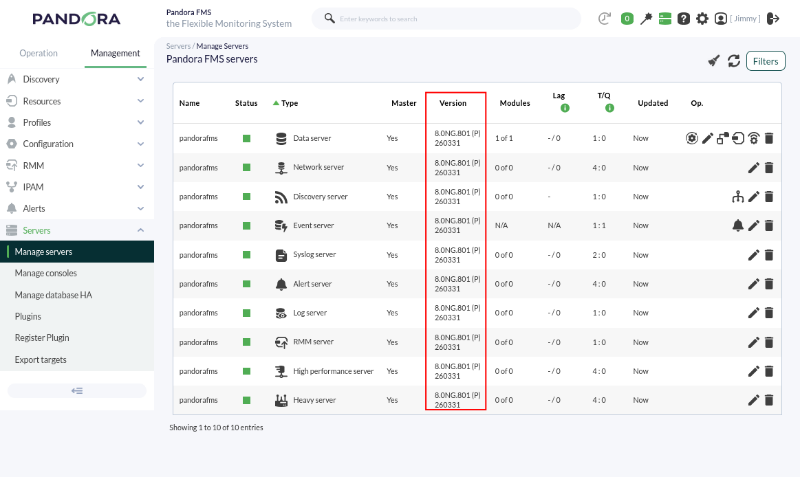Delete the RMM server with trash icon
The width and height of the screenshot is (800, 477).
tap(769, 342)
